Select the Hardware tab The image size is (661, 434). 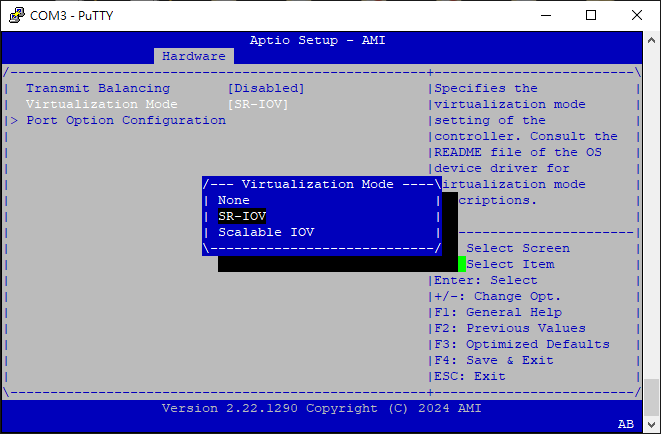[x=193, y=56]
